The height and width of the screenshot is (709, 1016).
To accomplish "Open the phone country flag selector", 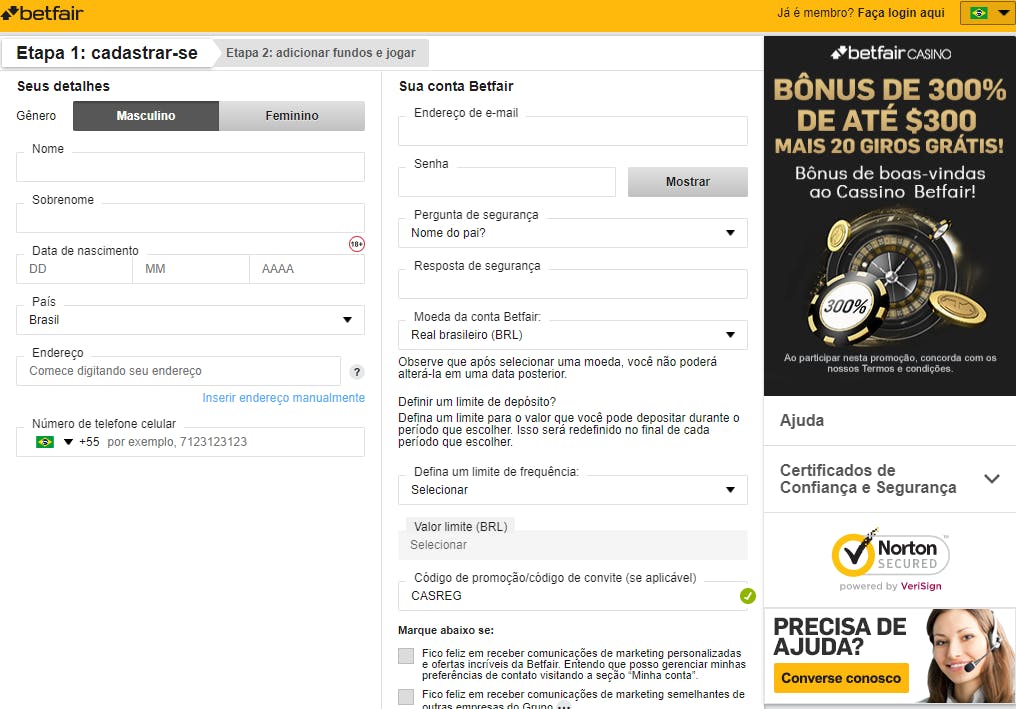I will [54, 442].
